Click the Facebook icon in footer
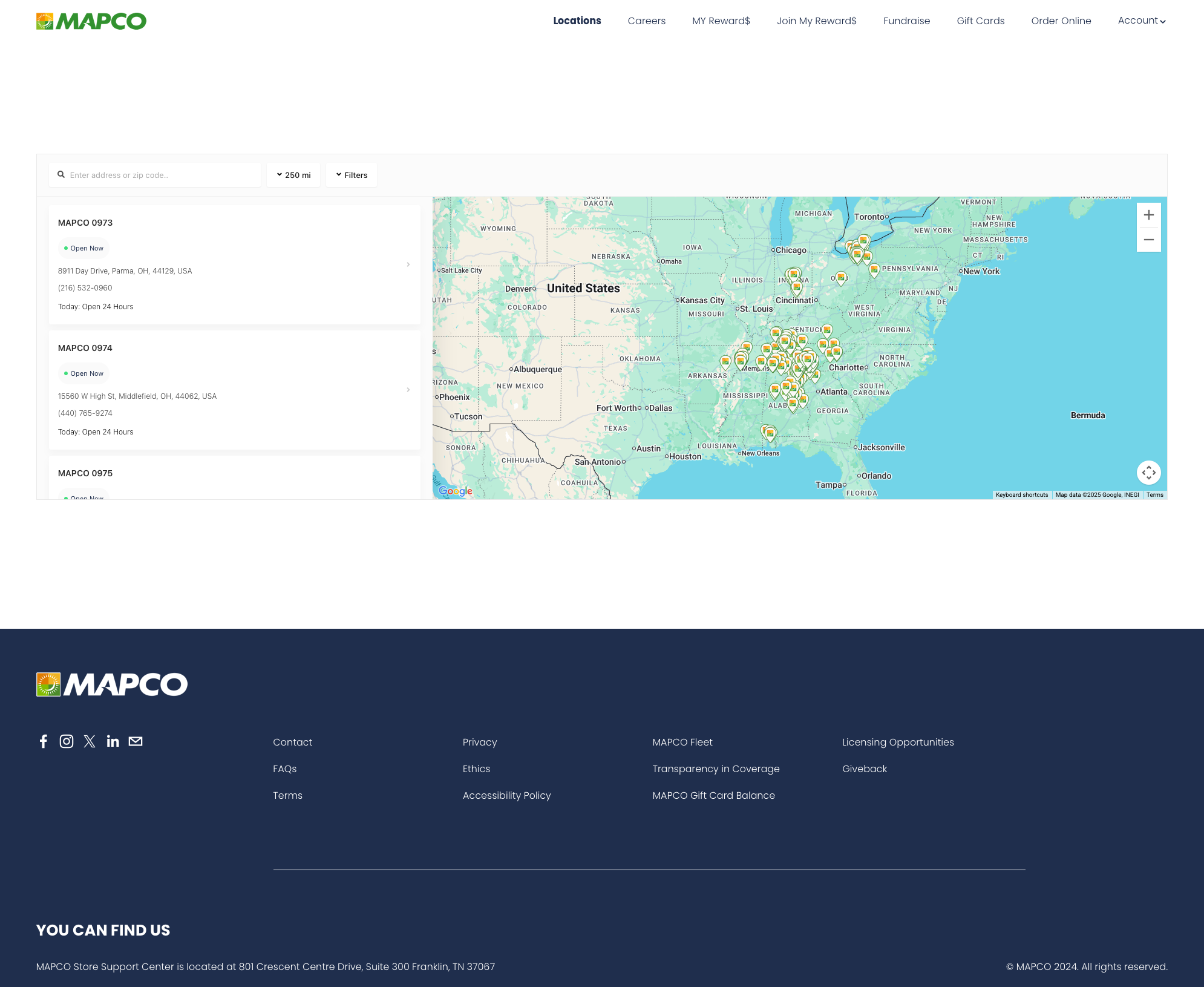1204x987 pixels. [44, 741]
